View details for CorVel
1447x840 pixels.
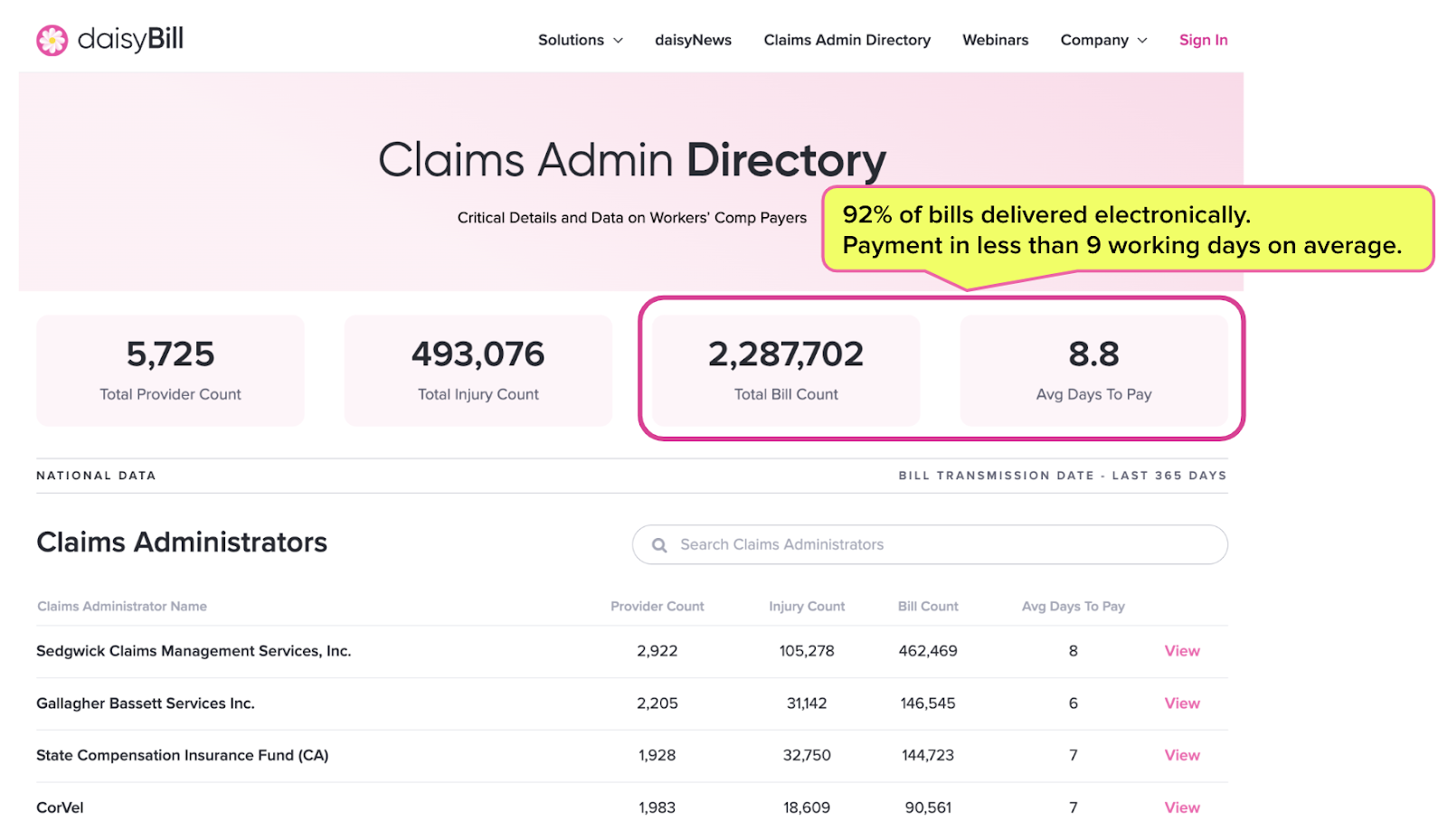click(1181, 807)
